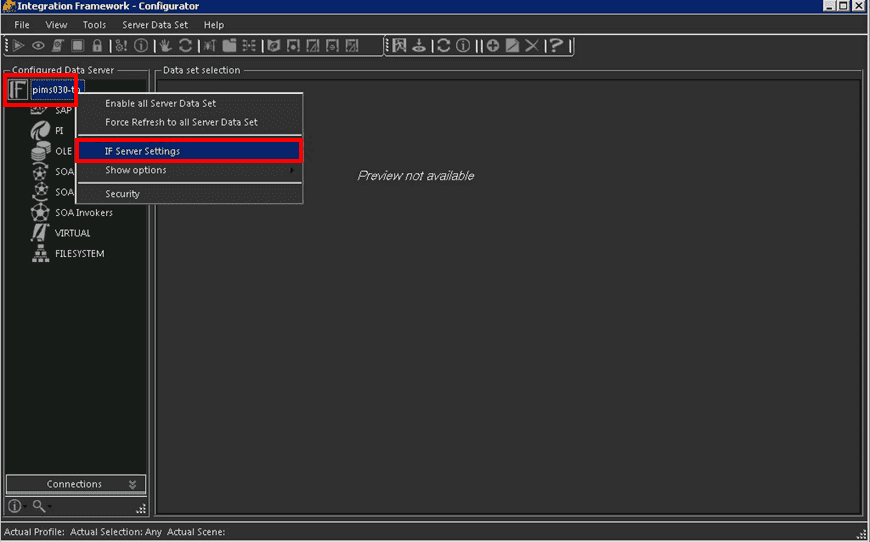Click the plus add icon in the toolbar

[492, 45]
